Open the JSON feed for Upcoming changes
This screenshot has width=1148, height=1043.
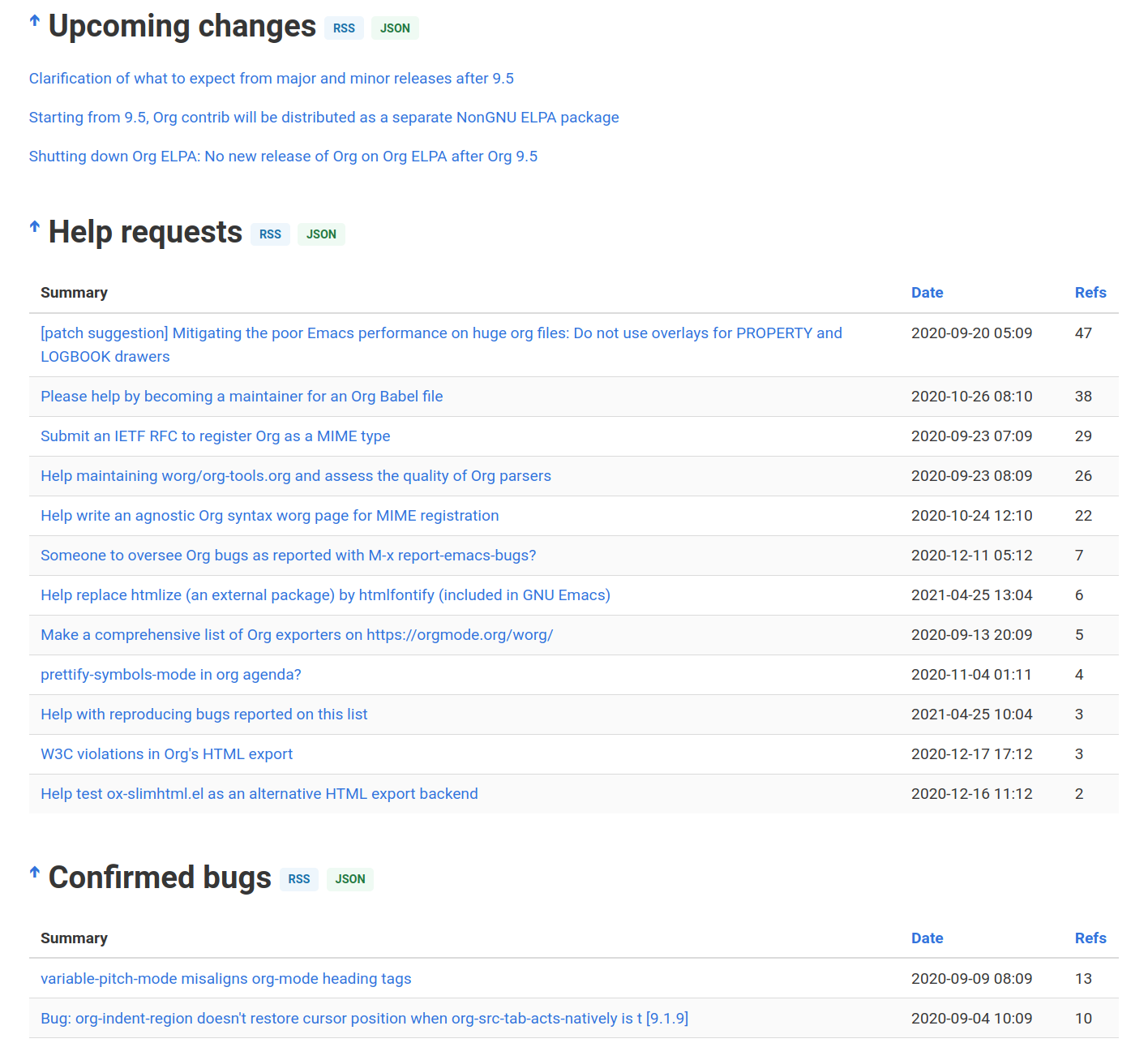[395, 28]
